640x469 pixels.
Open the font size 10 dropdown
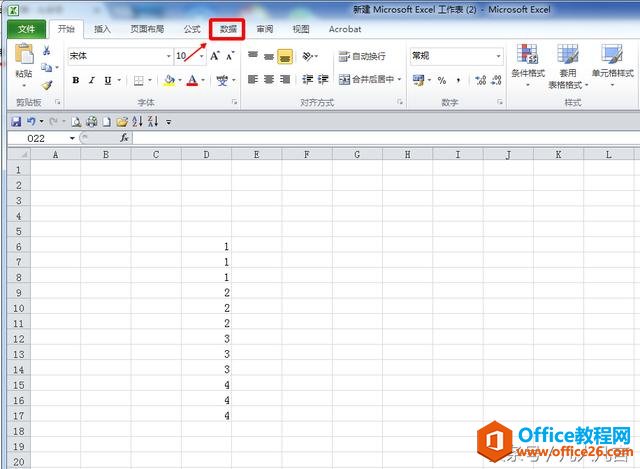click(x=201, y=56)
